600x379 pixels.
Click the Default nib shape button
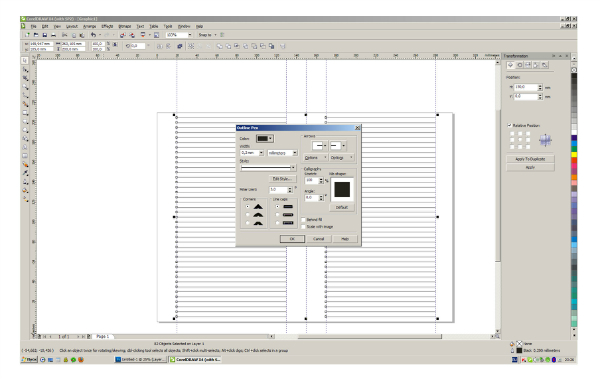342,207
